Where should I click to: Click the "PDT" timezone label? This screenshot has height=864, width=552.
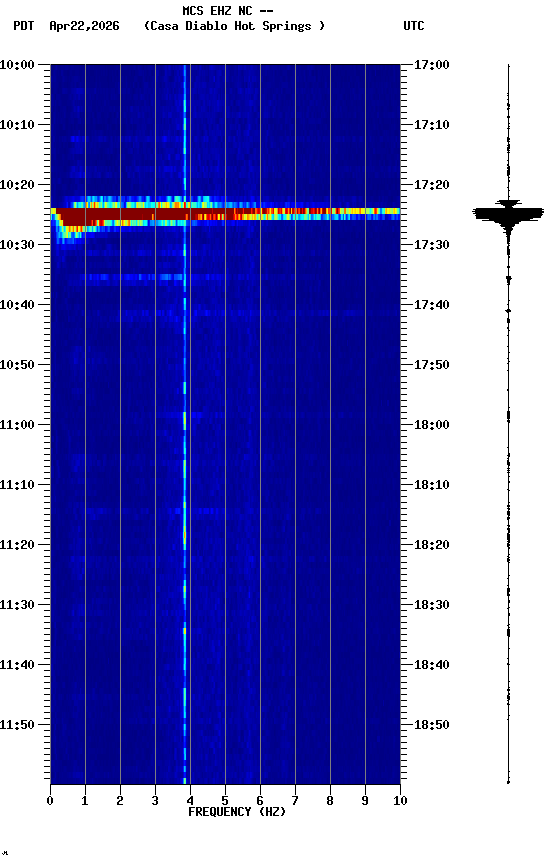(x=24, y=26)
